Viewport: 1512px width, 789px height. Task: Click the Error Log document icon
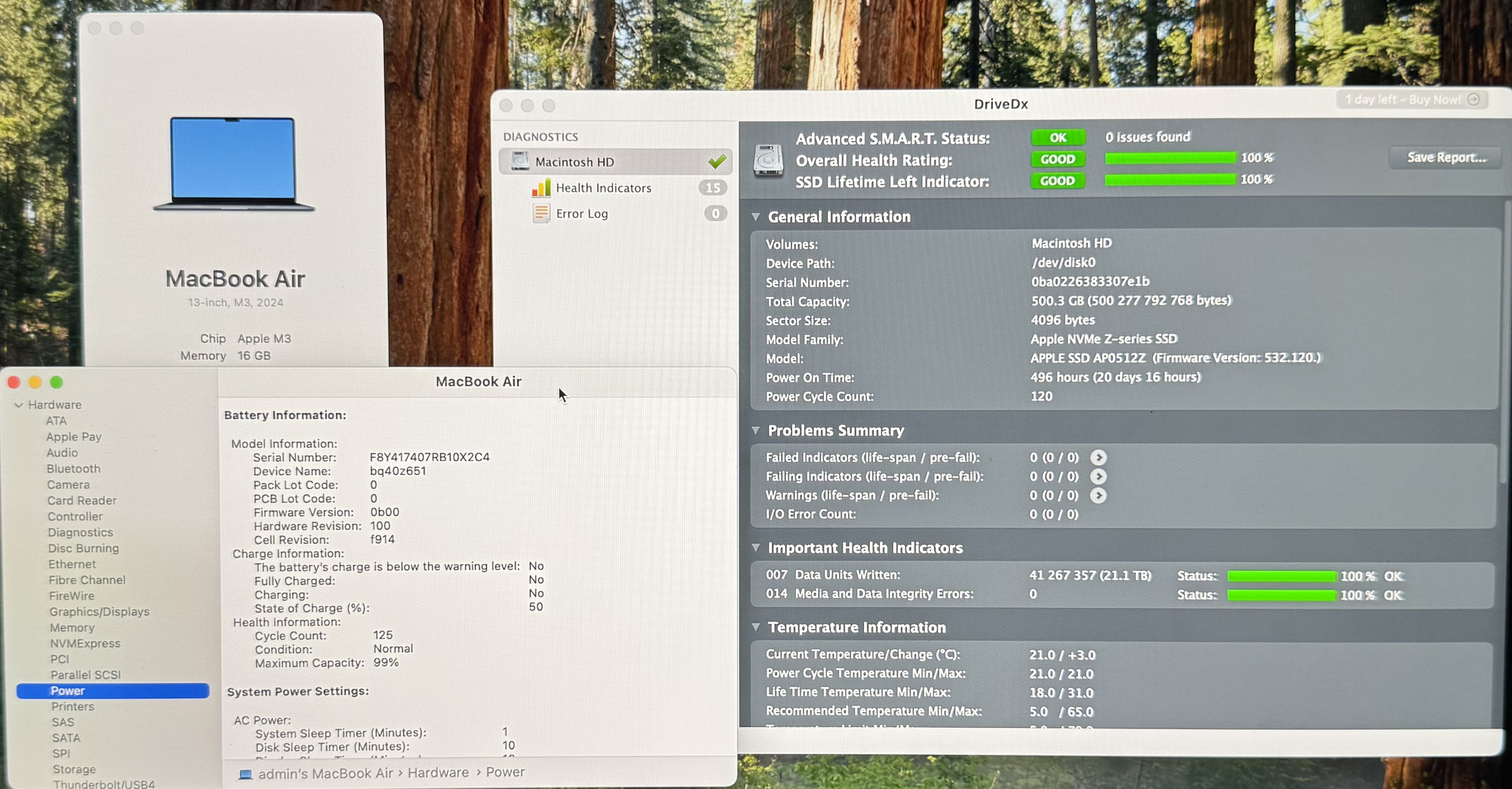tap(541, 213)
